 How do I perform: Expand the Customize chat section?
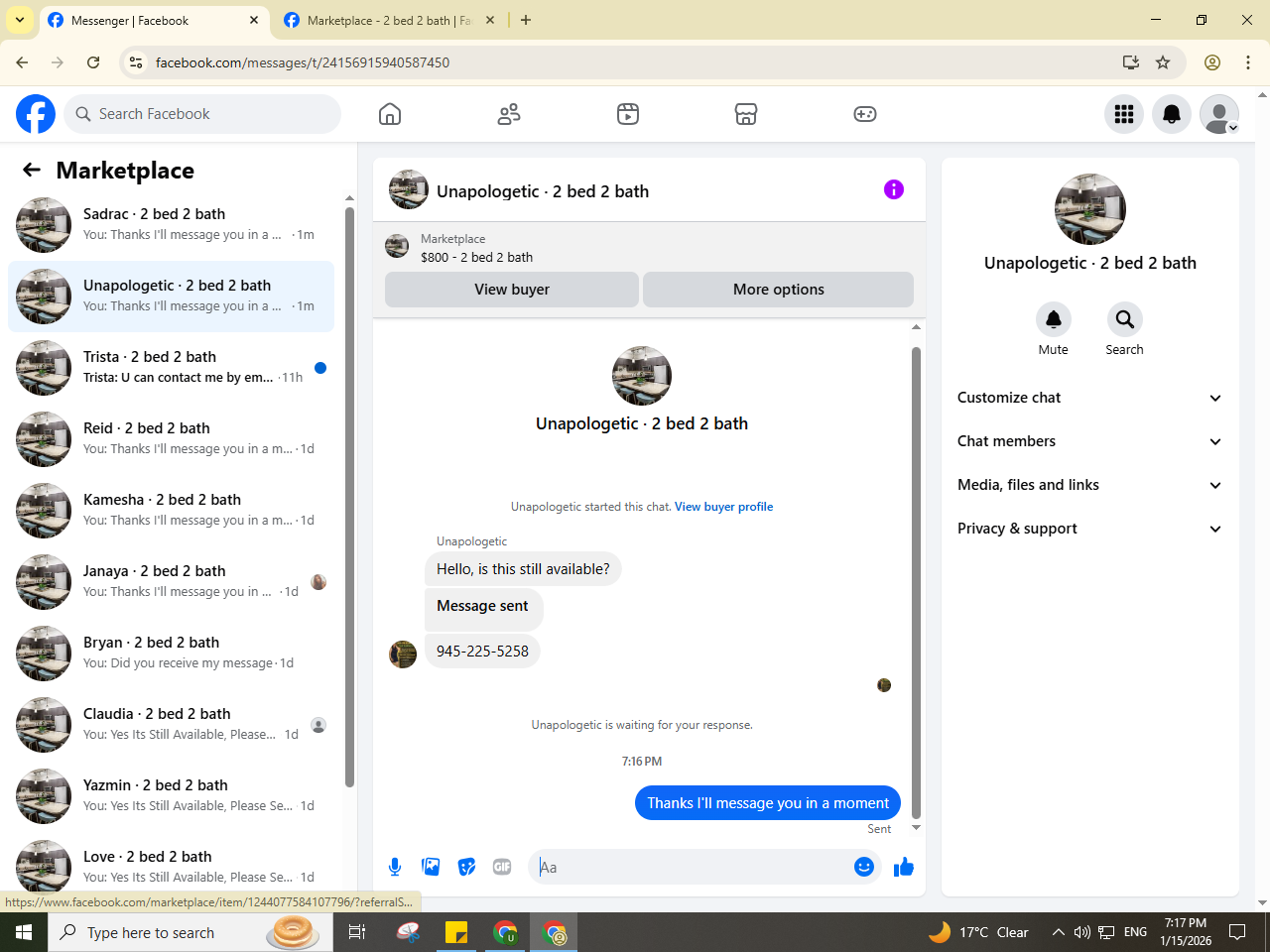point(1089,398)
